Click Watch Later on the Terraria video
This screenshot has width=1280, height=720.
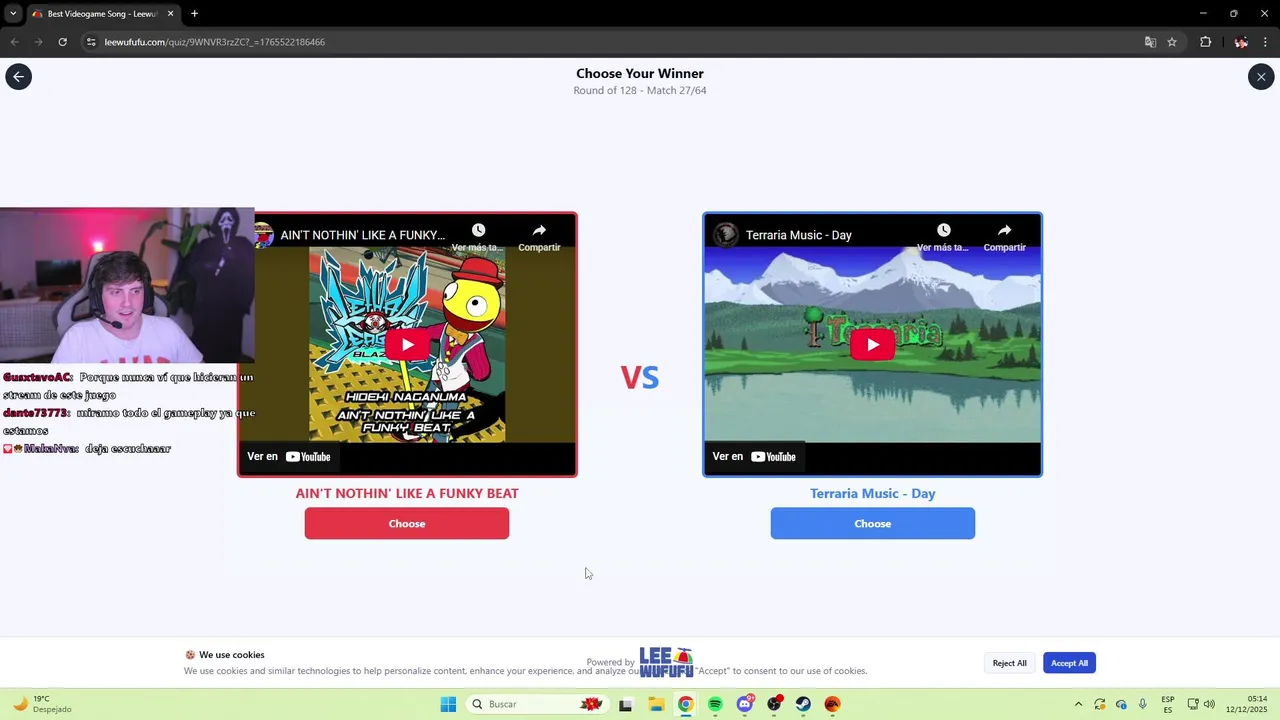click(x=943, y=237)
